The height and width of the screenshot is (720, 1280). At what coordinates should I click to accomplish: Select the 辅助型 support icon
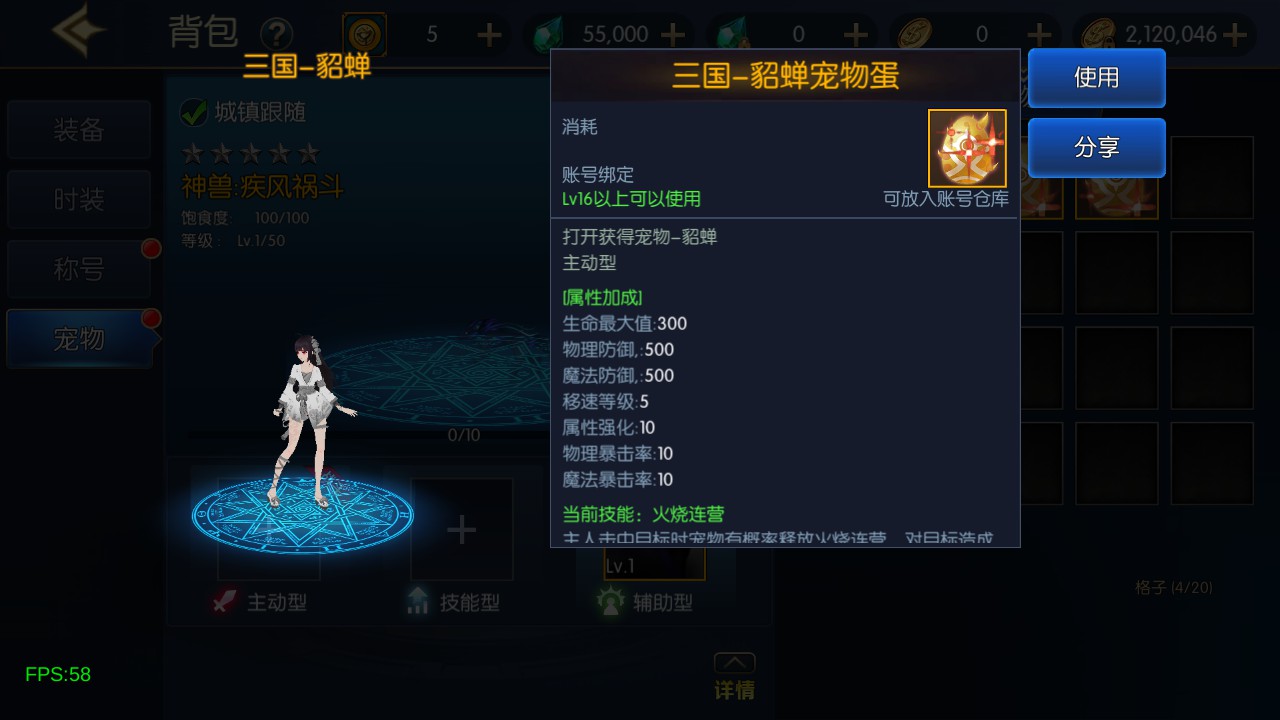click(x=610, y=601)
